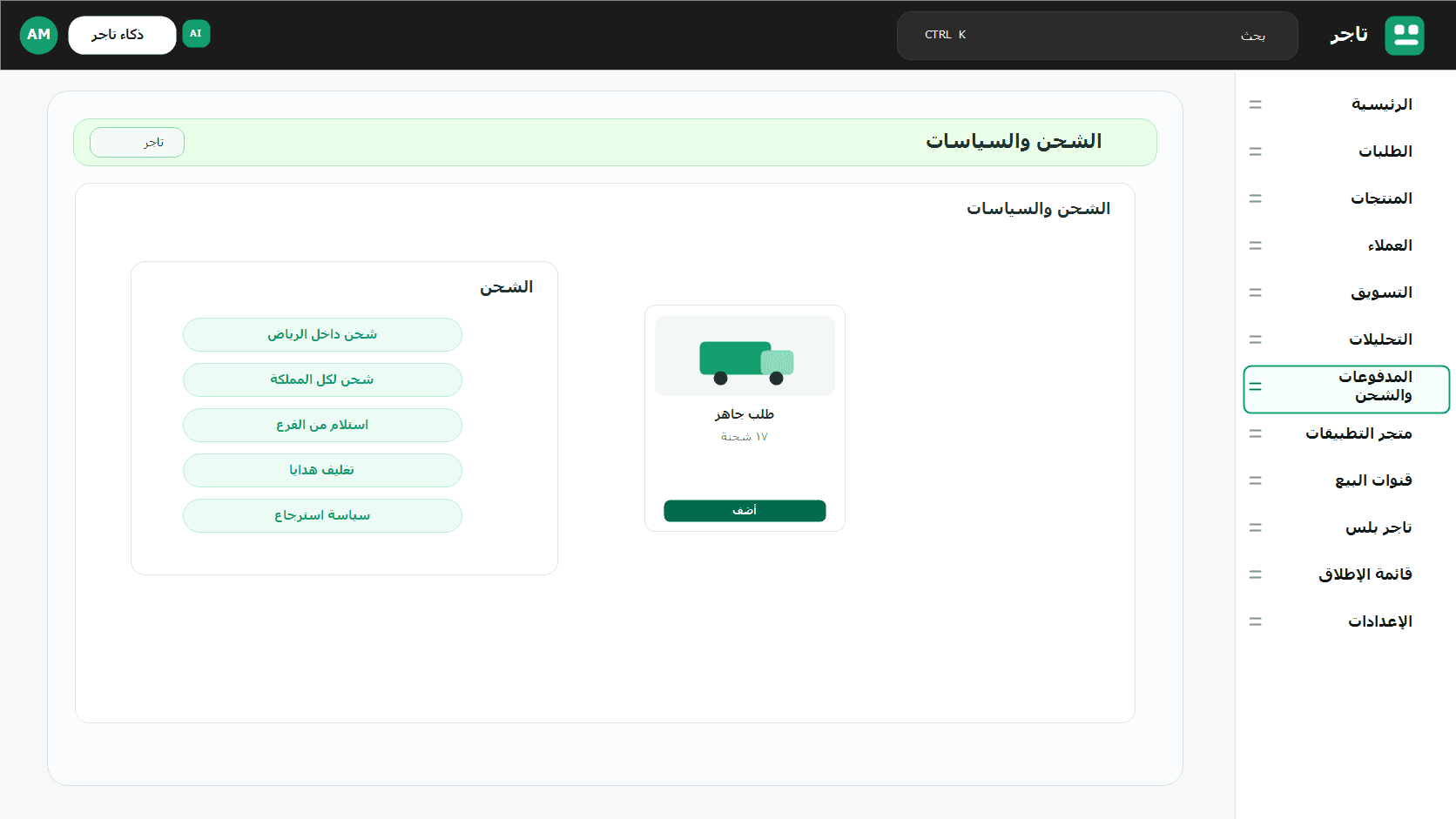This screenshot has height=819, width=1456.
Task: Select العملاء in the sidebar
Action: coord(1346,245)
